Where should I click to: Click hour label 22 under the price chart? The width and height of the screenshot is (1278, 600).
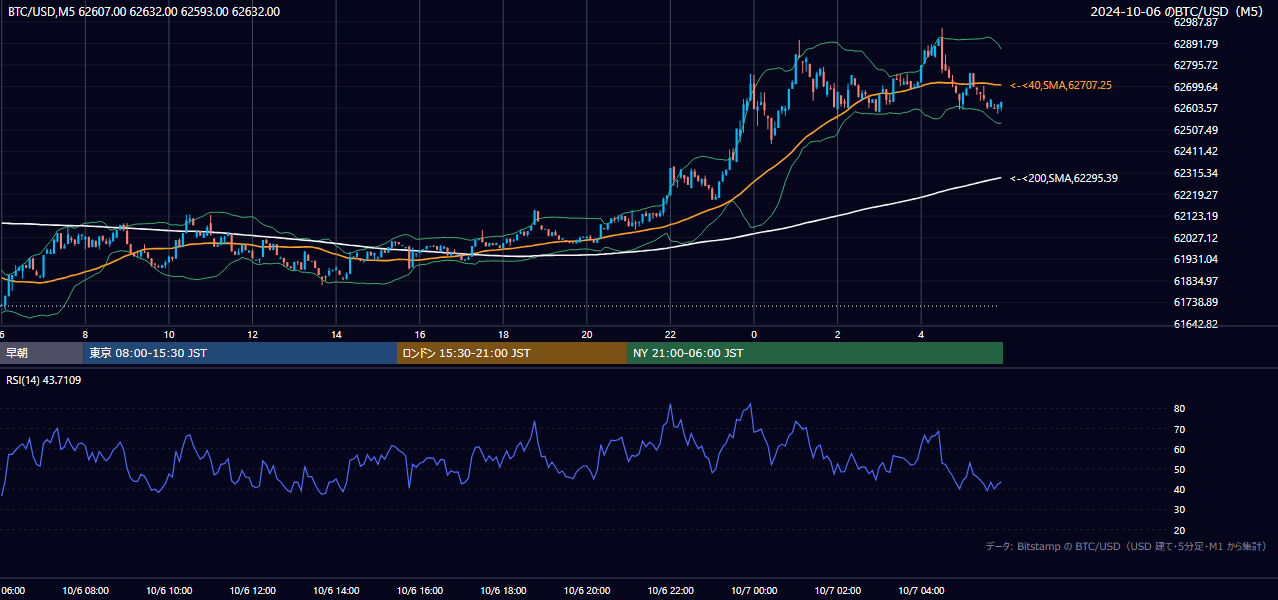[x=670, y=335]
